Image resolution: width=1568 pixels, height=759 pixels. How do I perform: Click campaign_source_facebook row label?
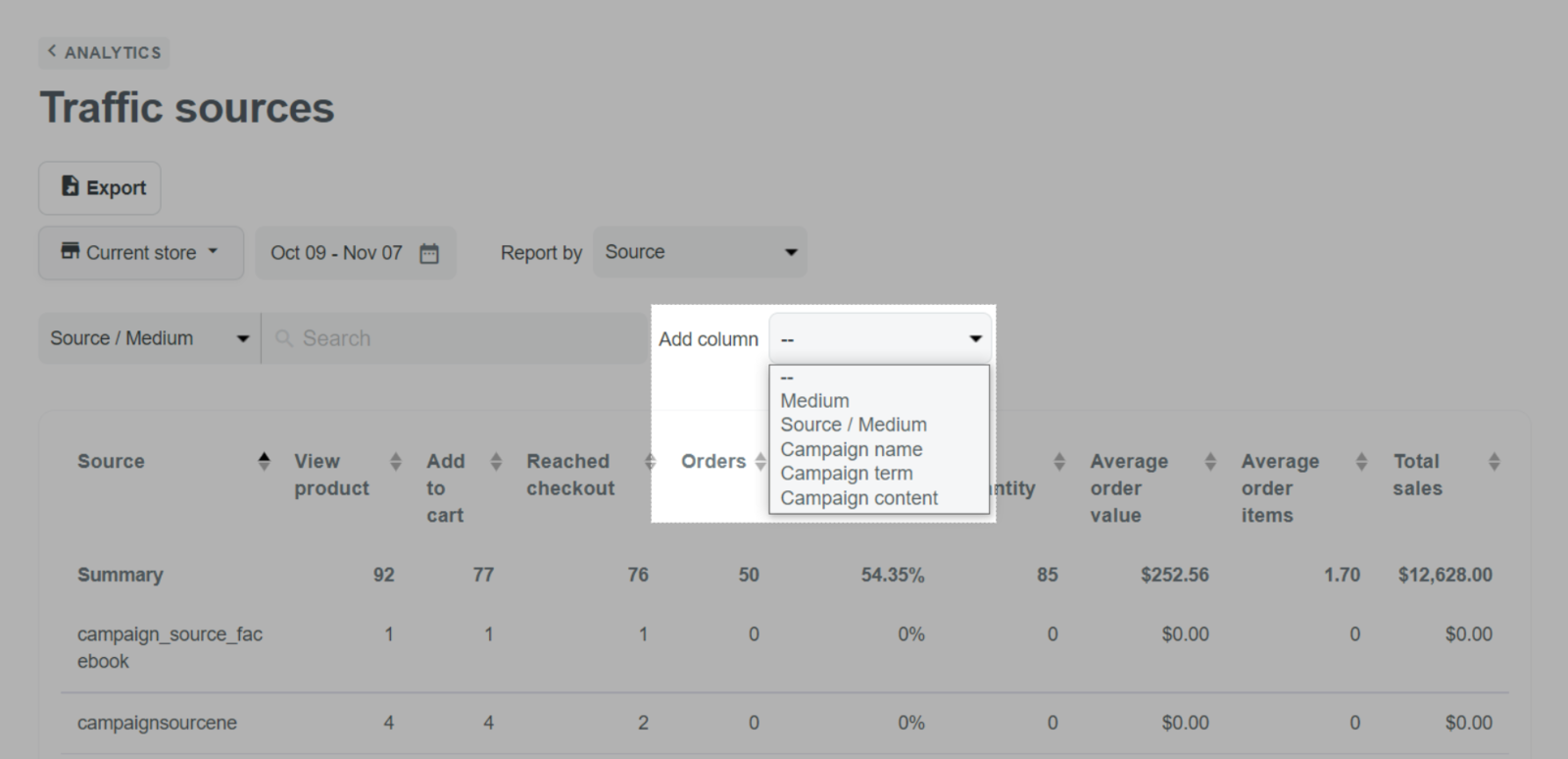[170, 647]
